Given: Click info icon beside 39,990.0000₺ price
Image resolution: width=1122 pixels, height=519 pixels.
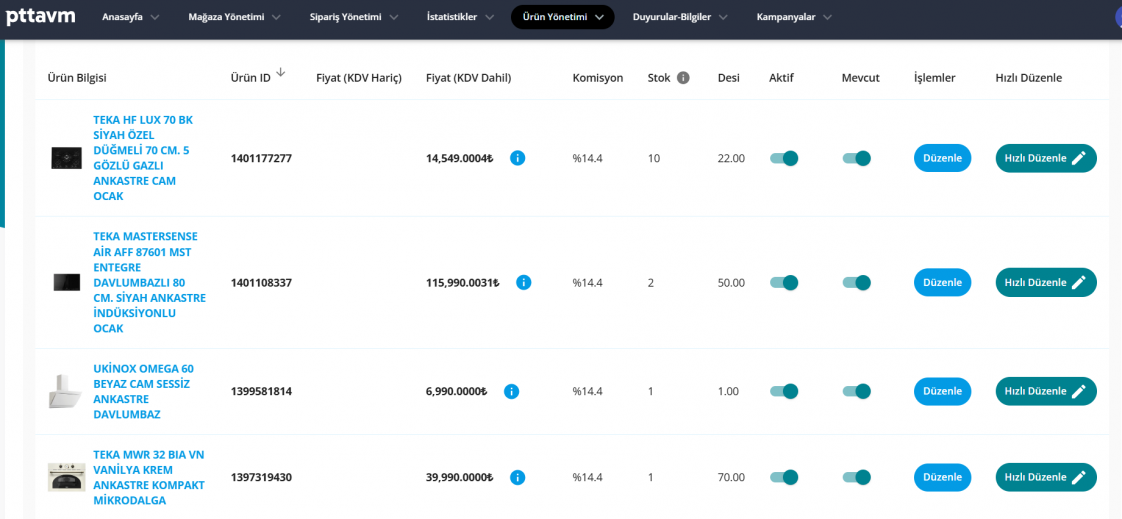Looking at the screenshot, I should (x=517, y=477).
